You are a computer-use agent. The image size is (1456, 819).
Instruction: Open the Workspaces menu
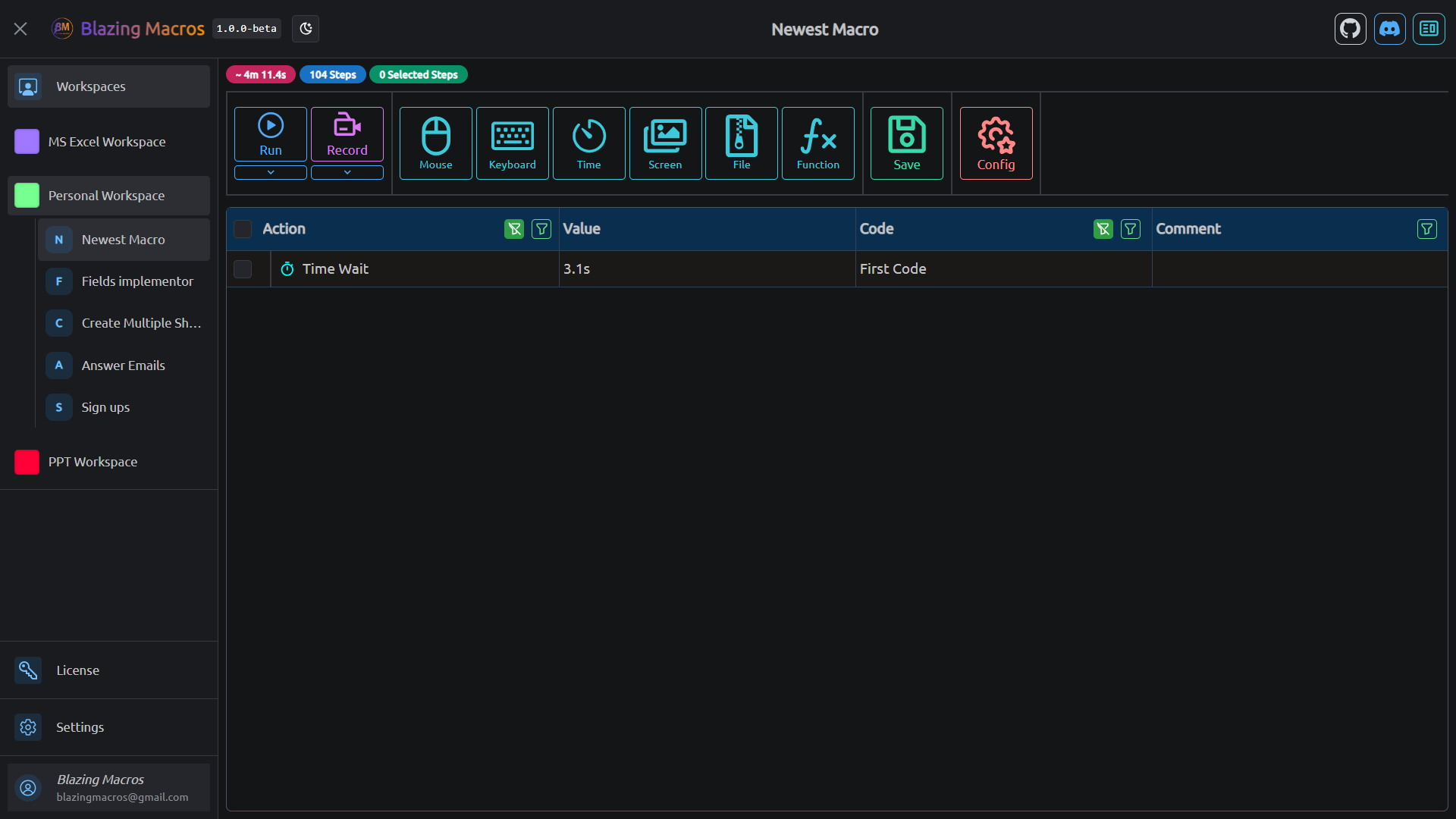(108, 86)
